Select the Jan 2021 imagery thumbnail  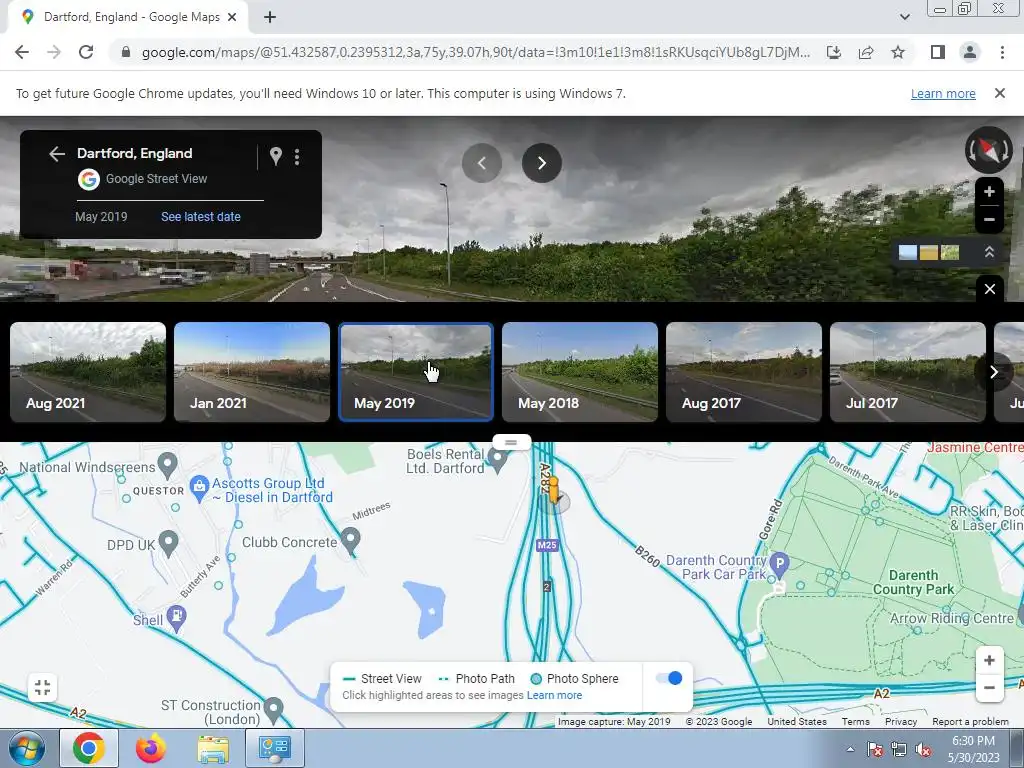coord(252,372)
